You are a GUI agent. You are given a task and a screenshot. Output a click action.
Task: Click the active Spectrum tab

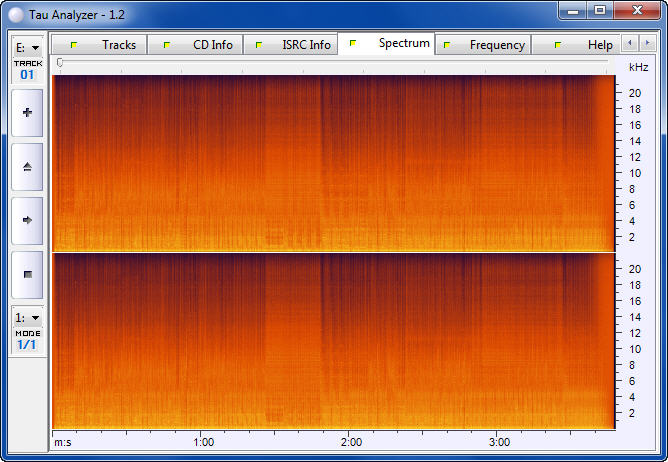click(x=391, y=44)
